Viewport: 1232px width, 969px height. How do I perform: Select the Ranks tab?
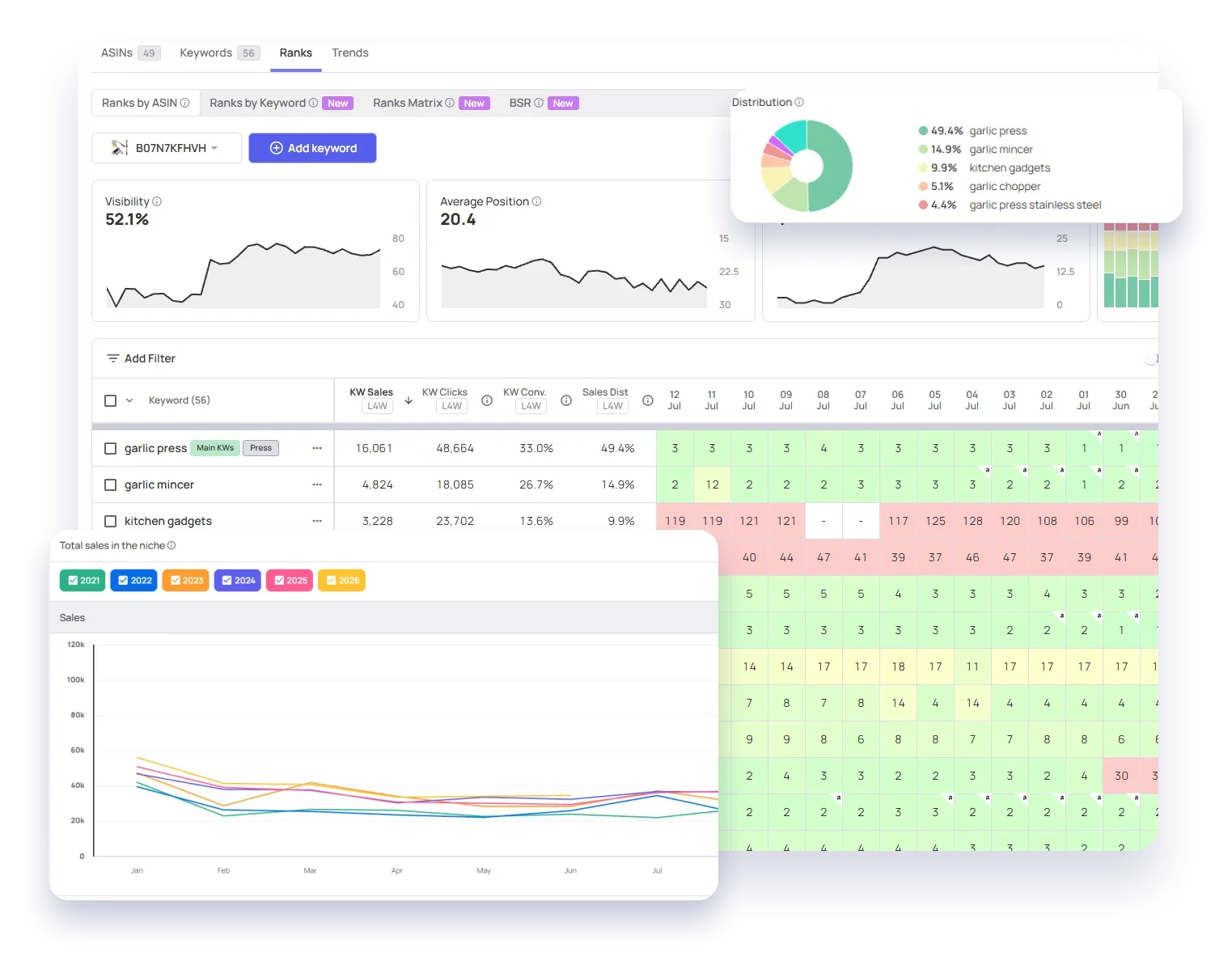(x=296, y=53)
